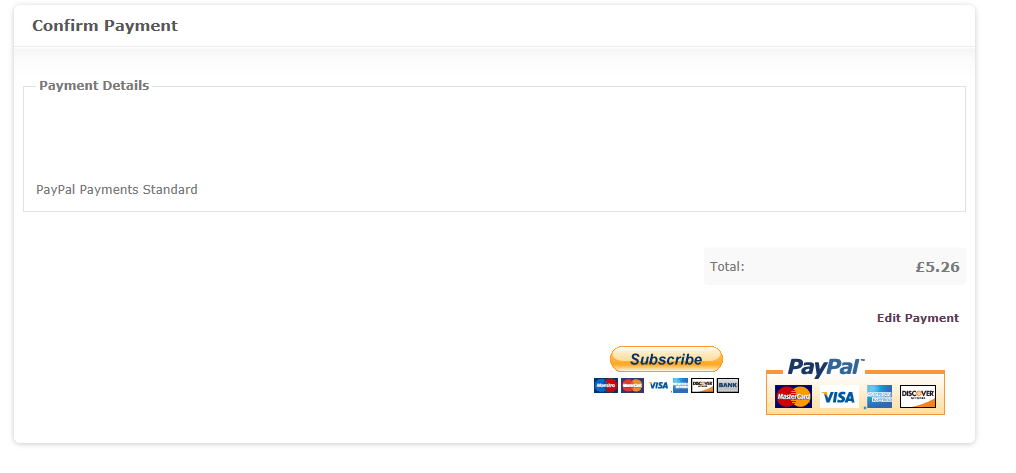Click the BANK icon under Subscribe
The image size is (1016, 473).
728,386
